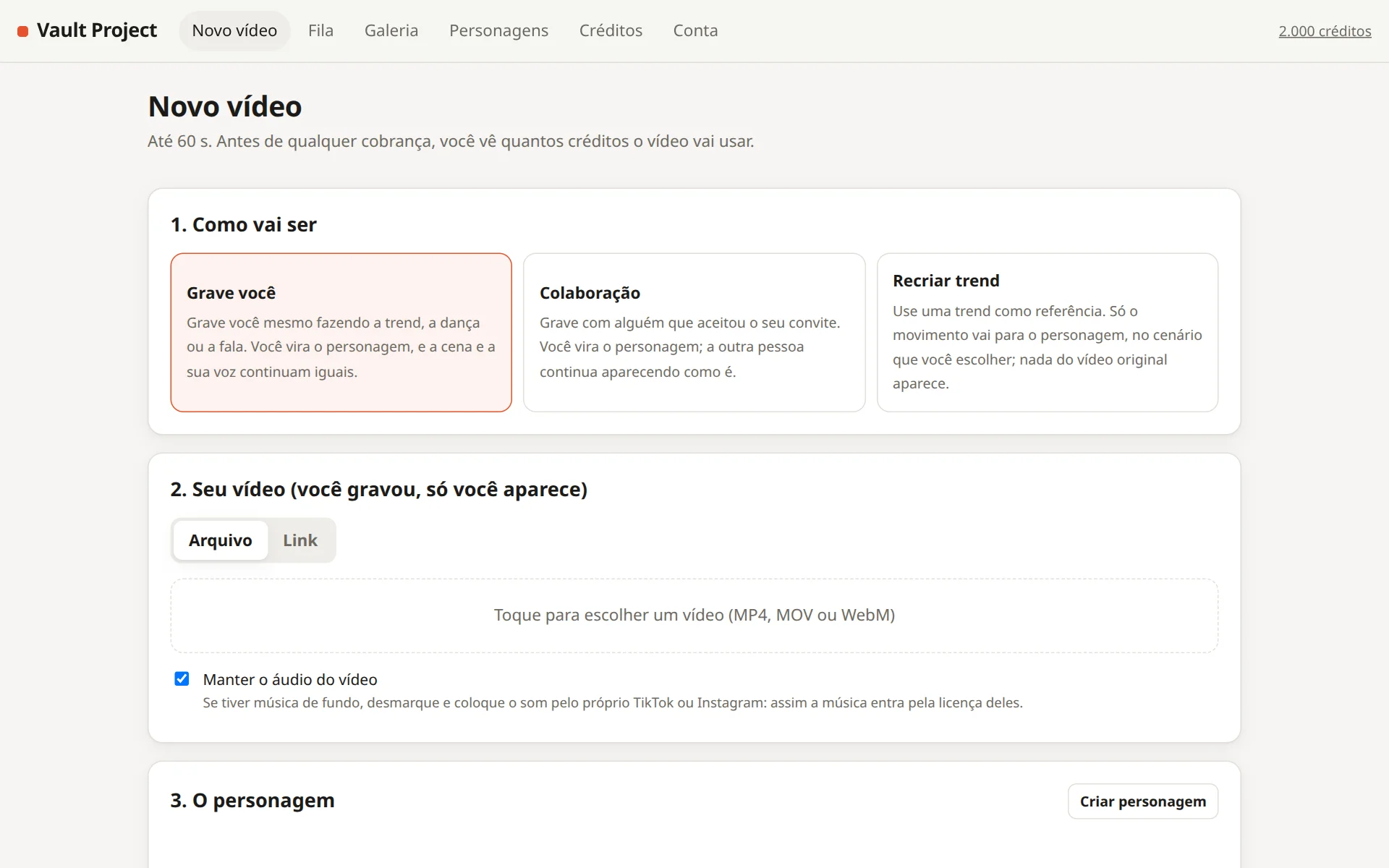Click the 1. Como vai ser heading
Image resolution: width=1389 pixels, height=868 pixels.
coord(244,225)
